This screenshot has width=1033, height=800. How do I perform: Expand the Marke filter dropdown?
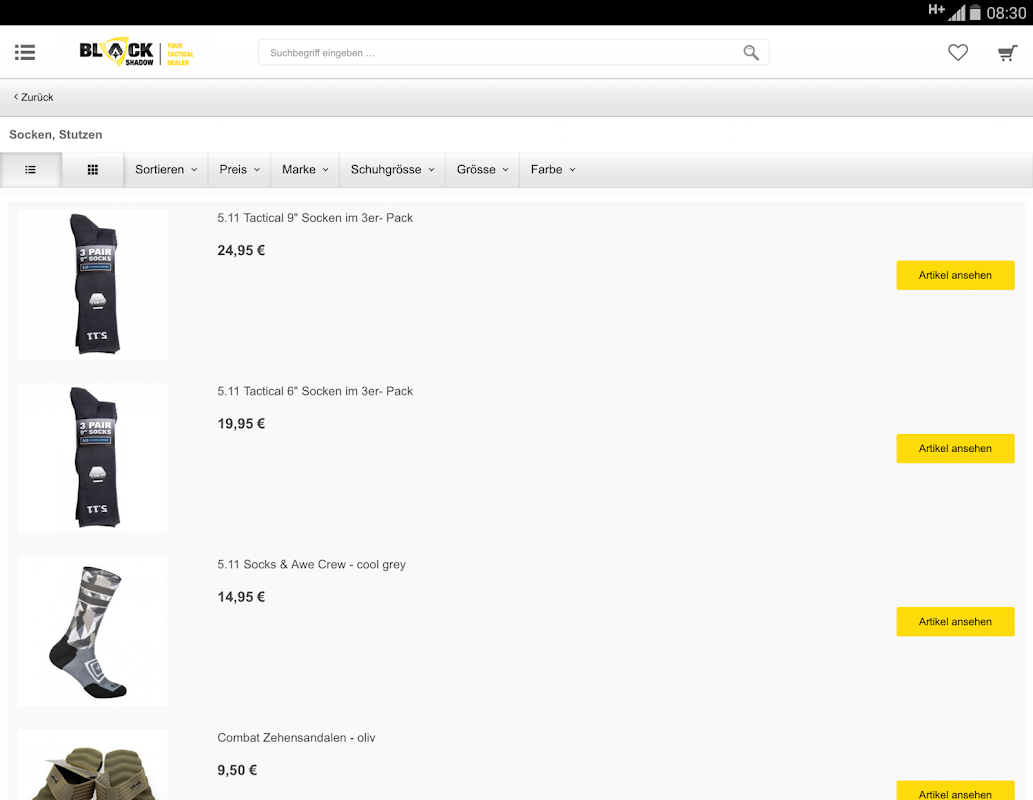(x=305, y=170)
